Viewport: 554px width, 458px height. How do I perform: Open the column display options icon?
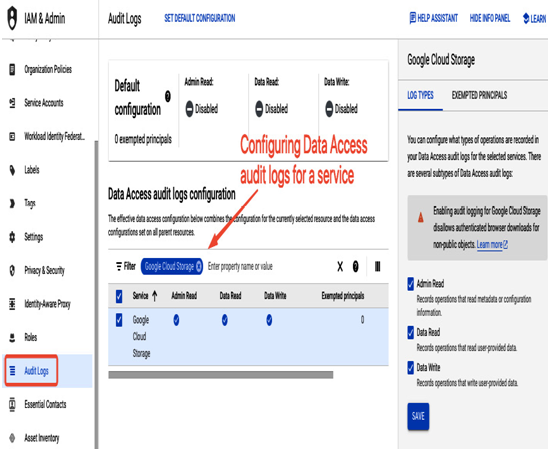377,266
